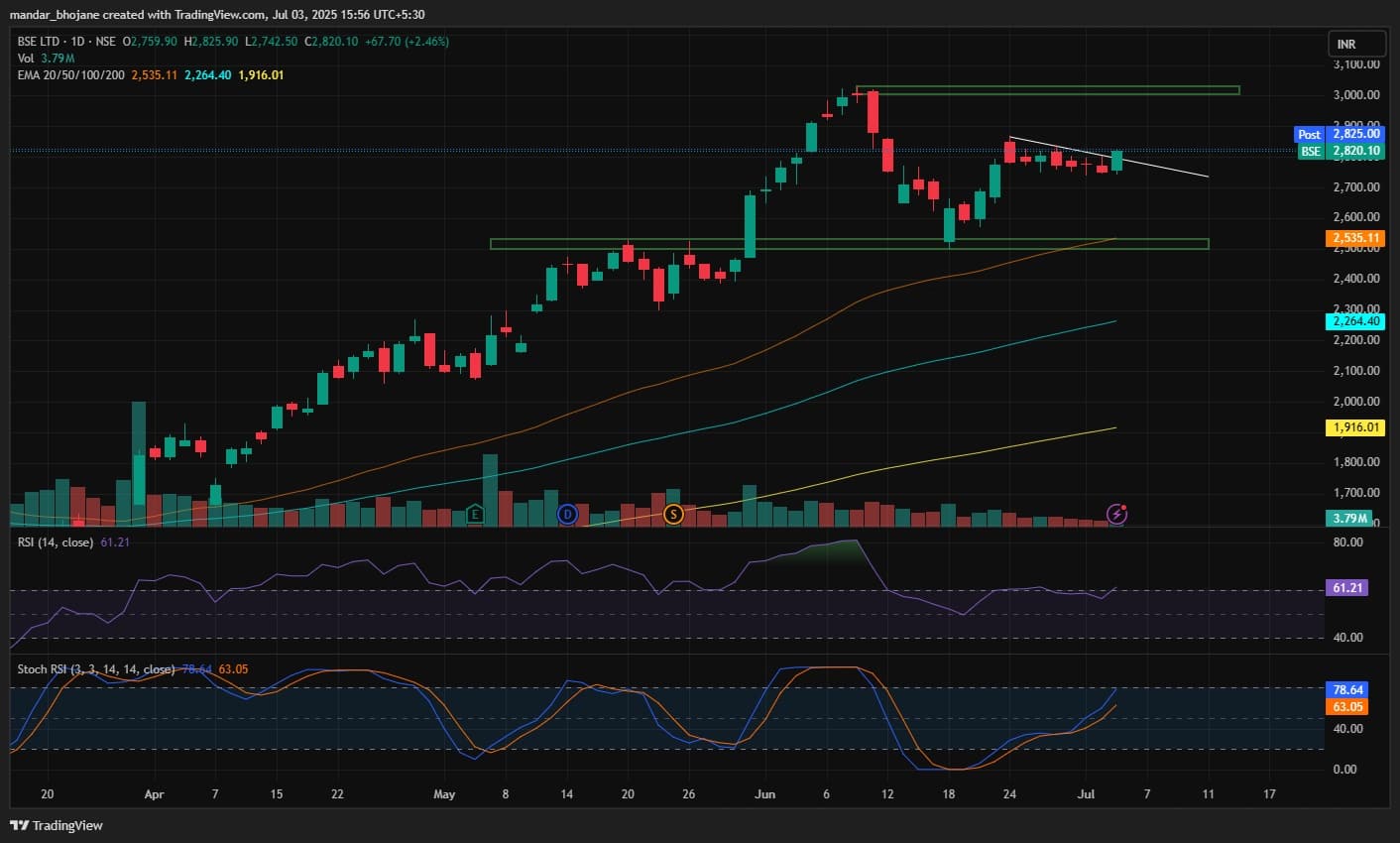1400x843 pixels.
Task: Click the tall volume bar at the start of April
Action: tap(139, 463)
